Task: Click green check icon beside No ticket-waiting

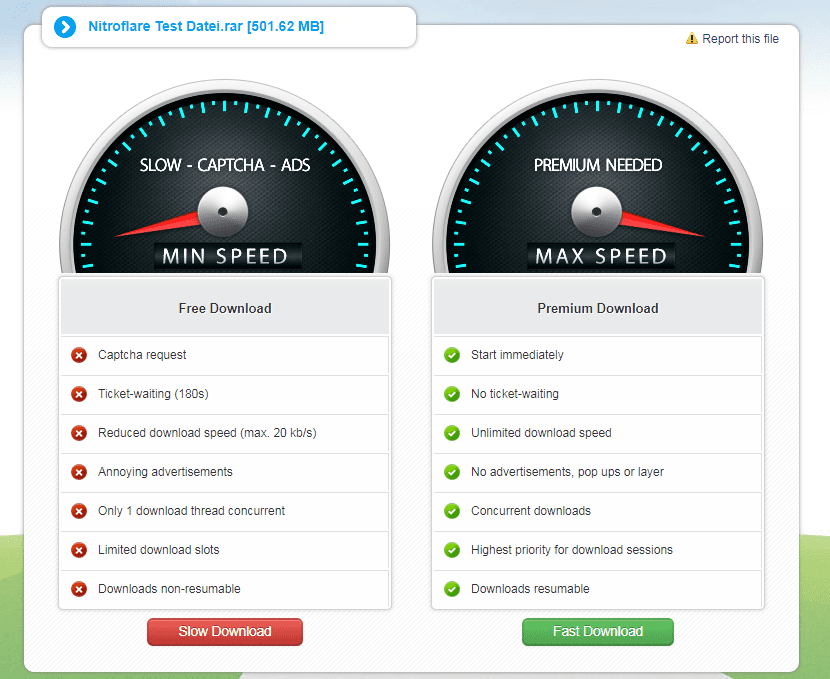Action: click(452, 394)
